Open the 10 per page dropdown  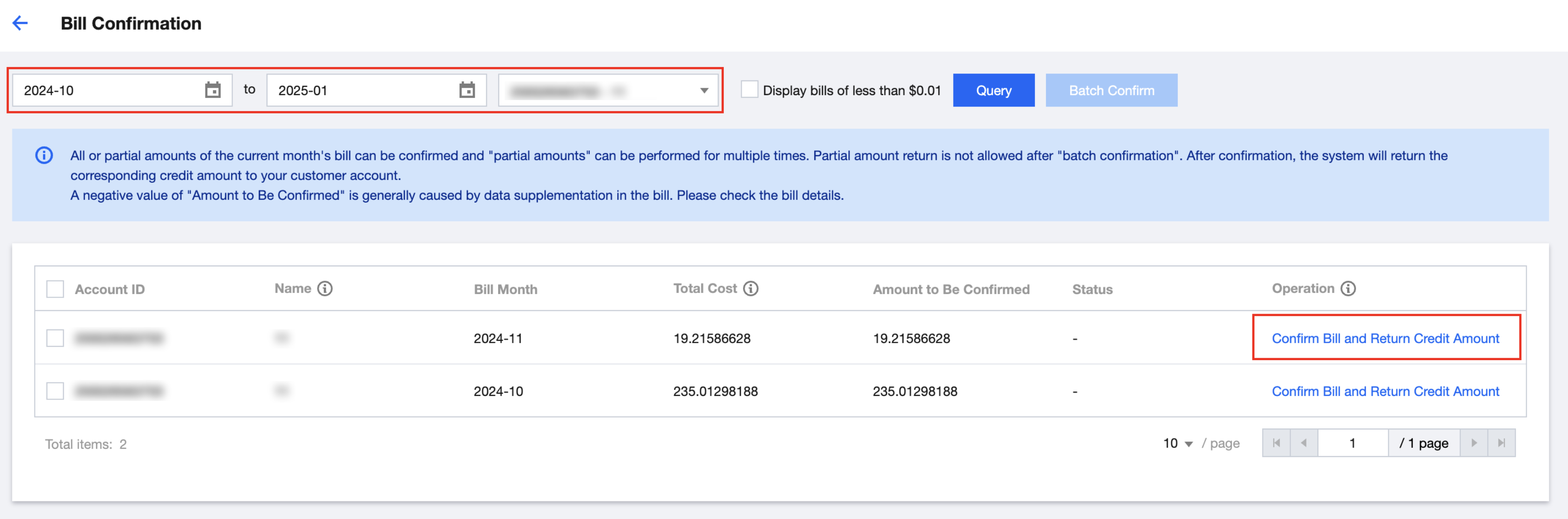tap(1177, 444)
